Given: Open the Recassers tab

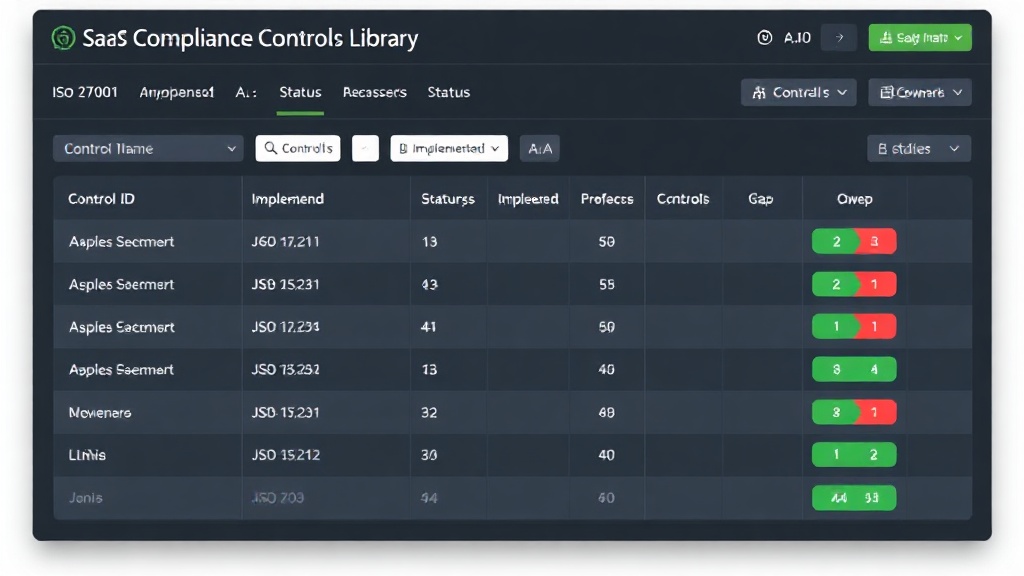Looking at the screenshot, I should [x=374, y=92].
